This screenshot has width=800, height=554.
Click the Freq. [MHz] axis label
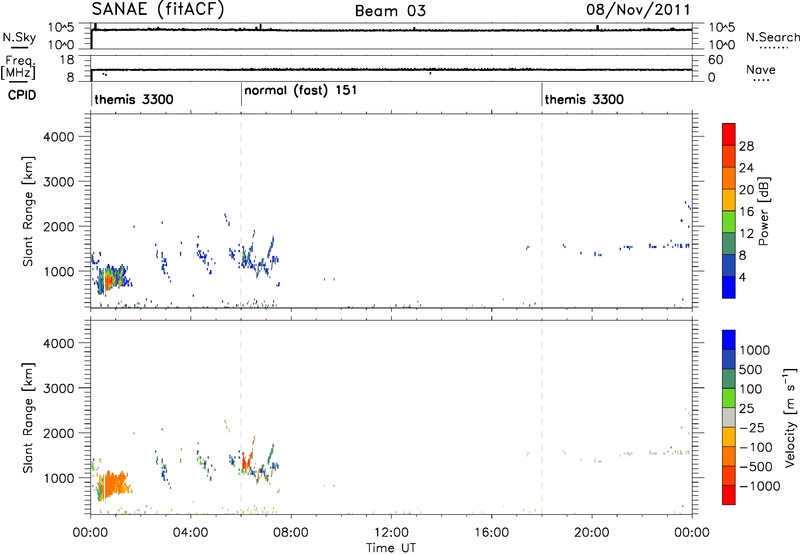pyautogui.click(x=18, y=68)
